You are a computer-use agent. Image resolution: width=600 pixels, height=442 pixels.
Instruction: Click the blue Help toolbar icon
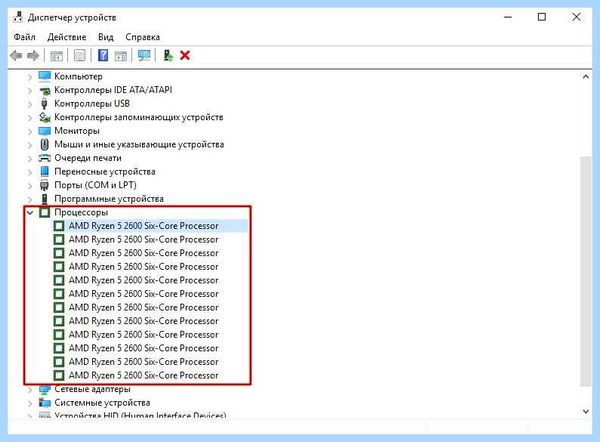point(103,56)
